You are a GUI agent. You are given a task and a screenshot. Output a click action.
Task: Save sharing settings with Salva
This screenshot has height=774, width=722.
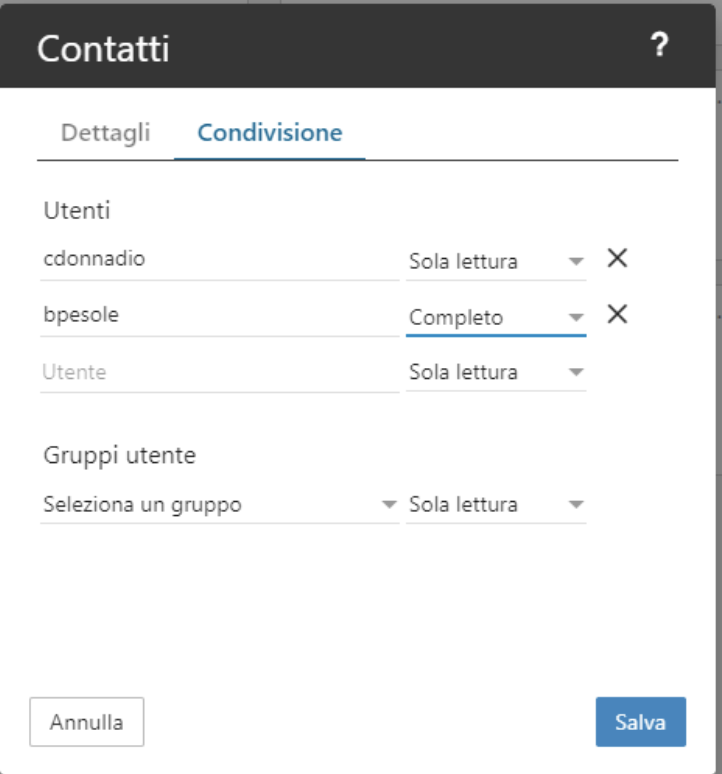point(641,722)
